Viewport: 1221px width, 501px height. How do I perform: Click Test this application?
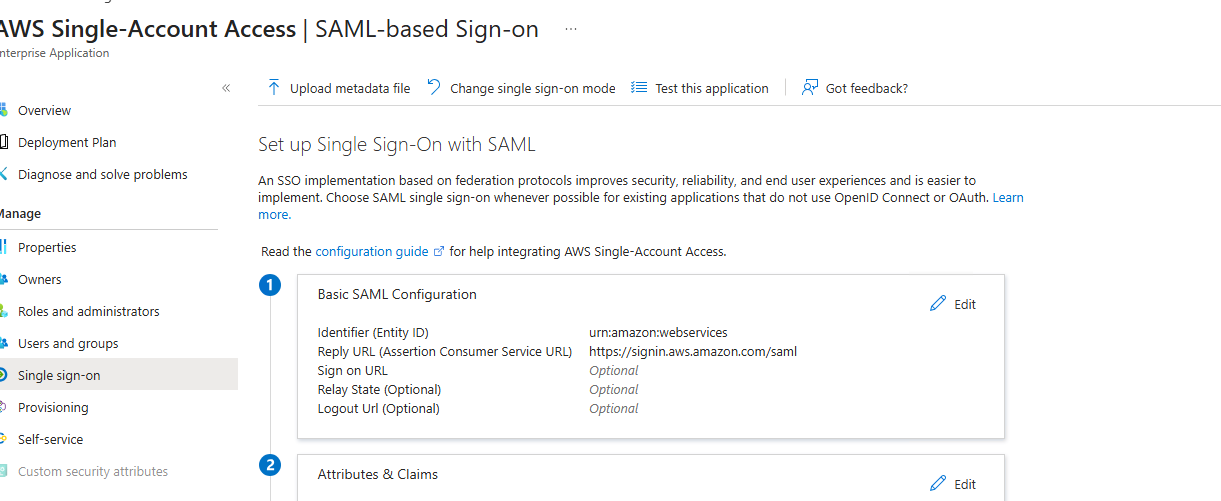701,88
